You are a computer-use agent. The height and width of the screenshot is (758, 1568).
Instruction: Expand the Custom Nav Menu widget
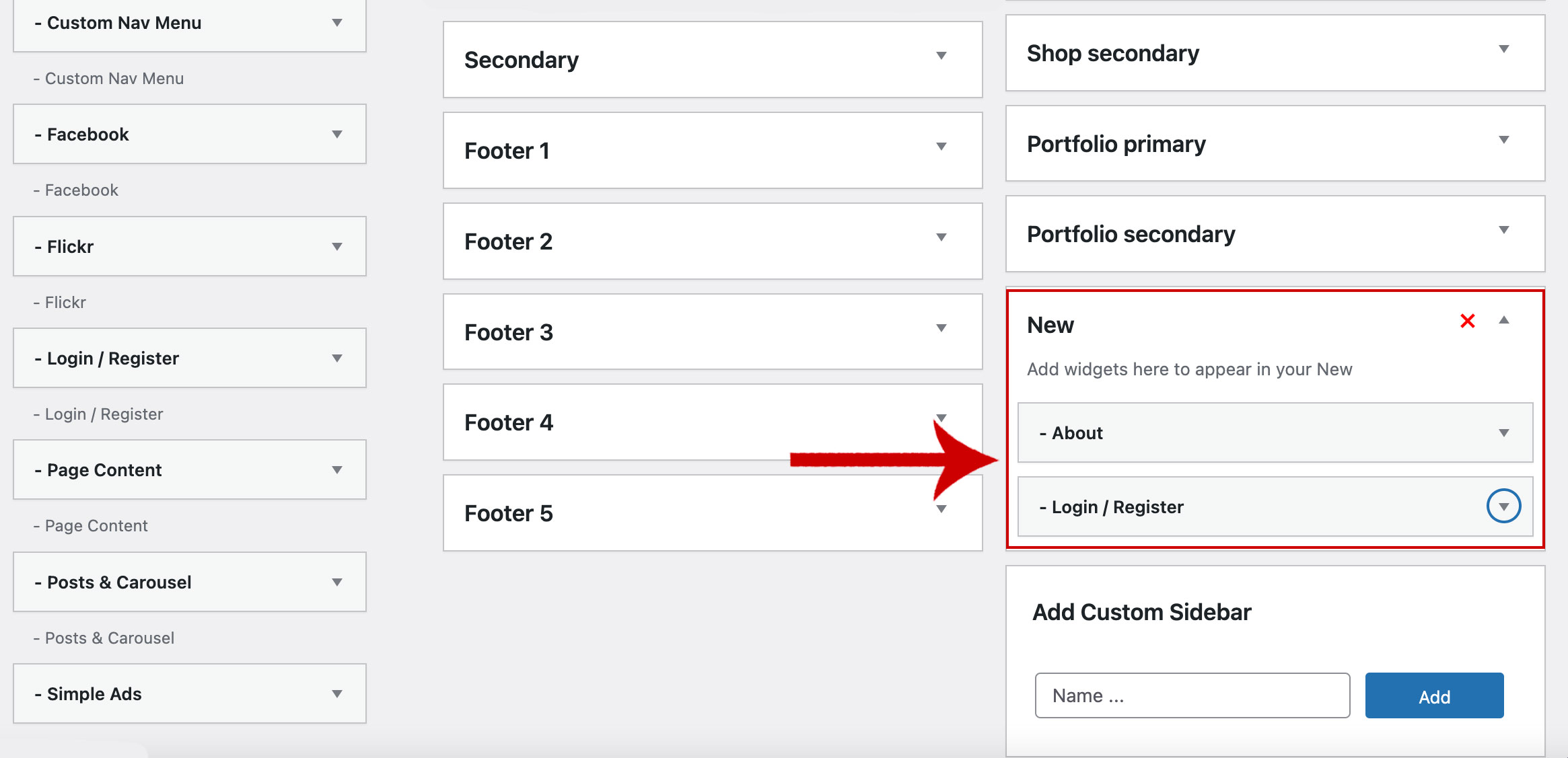pyautogui.click(x=337, y=23)
